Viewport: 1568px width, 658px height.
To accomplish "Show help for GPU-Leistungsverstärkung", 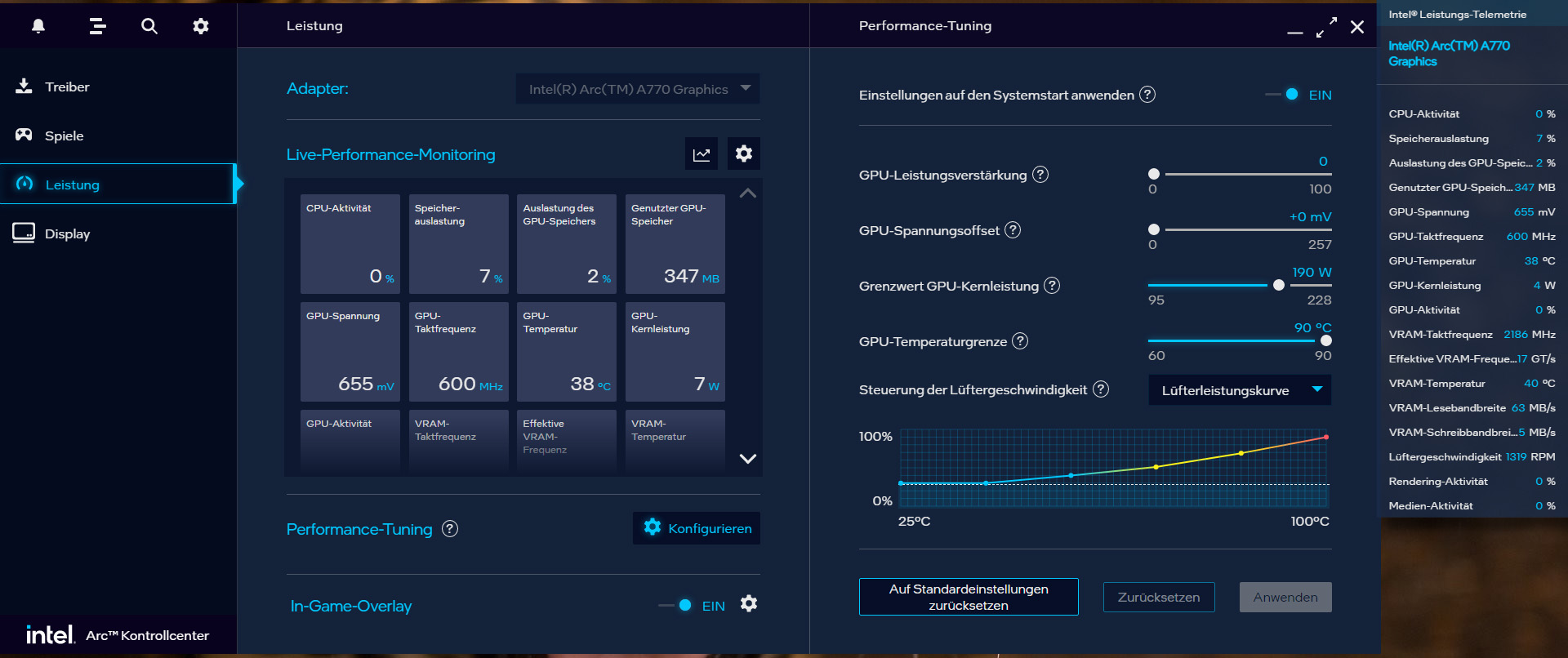I will [x=1040, y=175].
